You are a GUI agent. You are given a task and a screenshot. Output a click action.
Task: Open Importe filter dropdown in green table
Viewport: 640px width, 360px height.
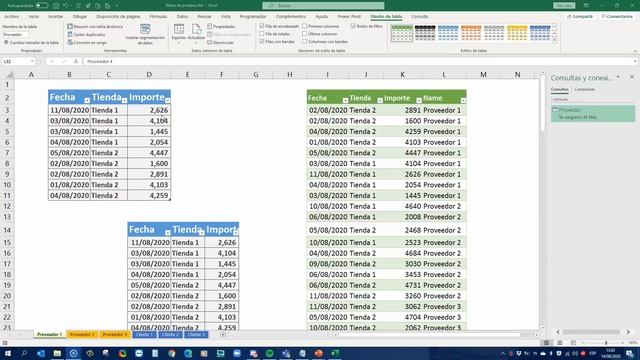tap(419, 100)
